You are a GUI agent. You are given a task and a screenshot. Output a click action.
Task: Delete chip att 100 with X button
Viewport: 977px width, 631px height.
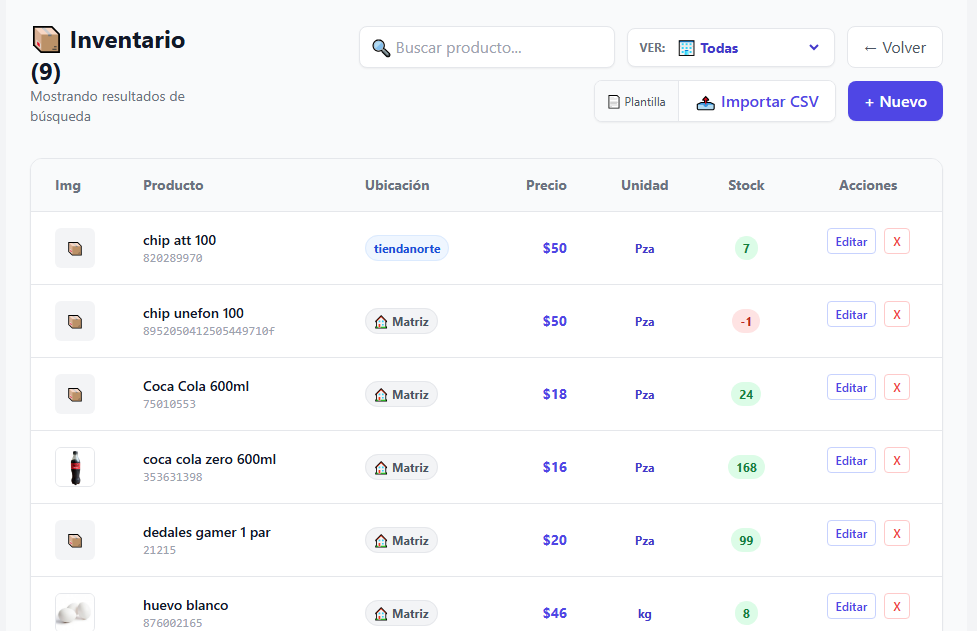(x=896, y=241)
